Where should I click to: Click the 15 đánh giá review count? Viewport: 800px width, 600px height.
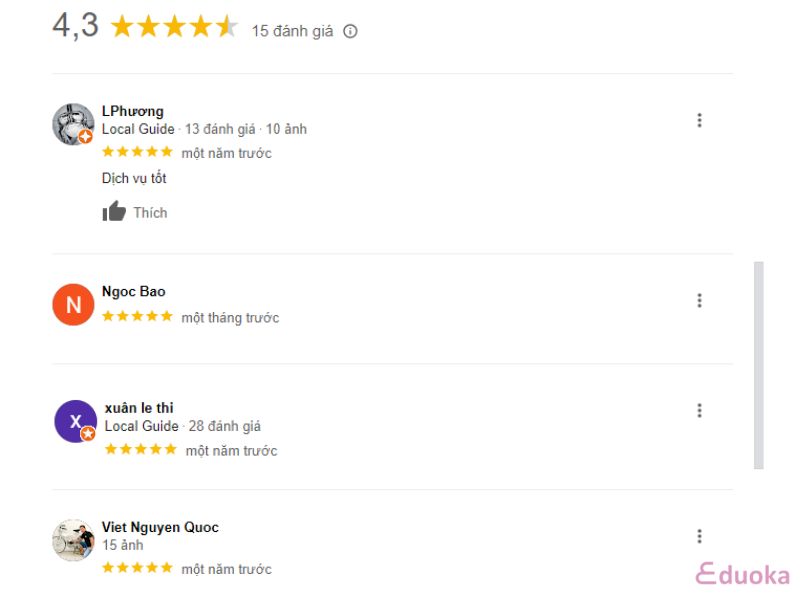[292, 31]
